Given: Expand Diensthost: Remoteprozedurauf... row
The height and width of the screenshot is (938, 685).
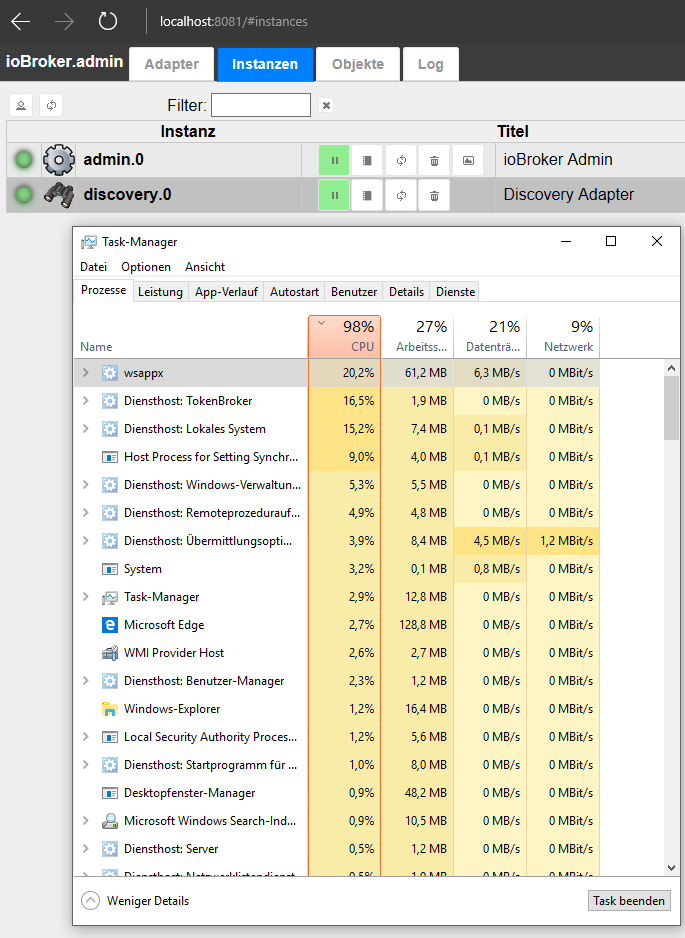Looking at the screenshot, I should point(86,513).
